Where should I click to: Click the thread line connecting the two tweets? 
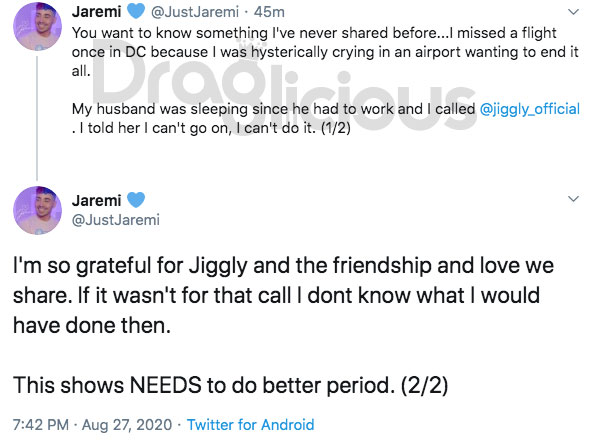(37, 118)
